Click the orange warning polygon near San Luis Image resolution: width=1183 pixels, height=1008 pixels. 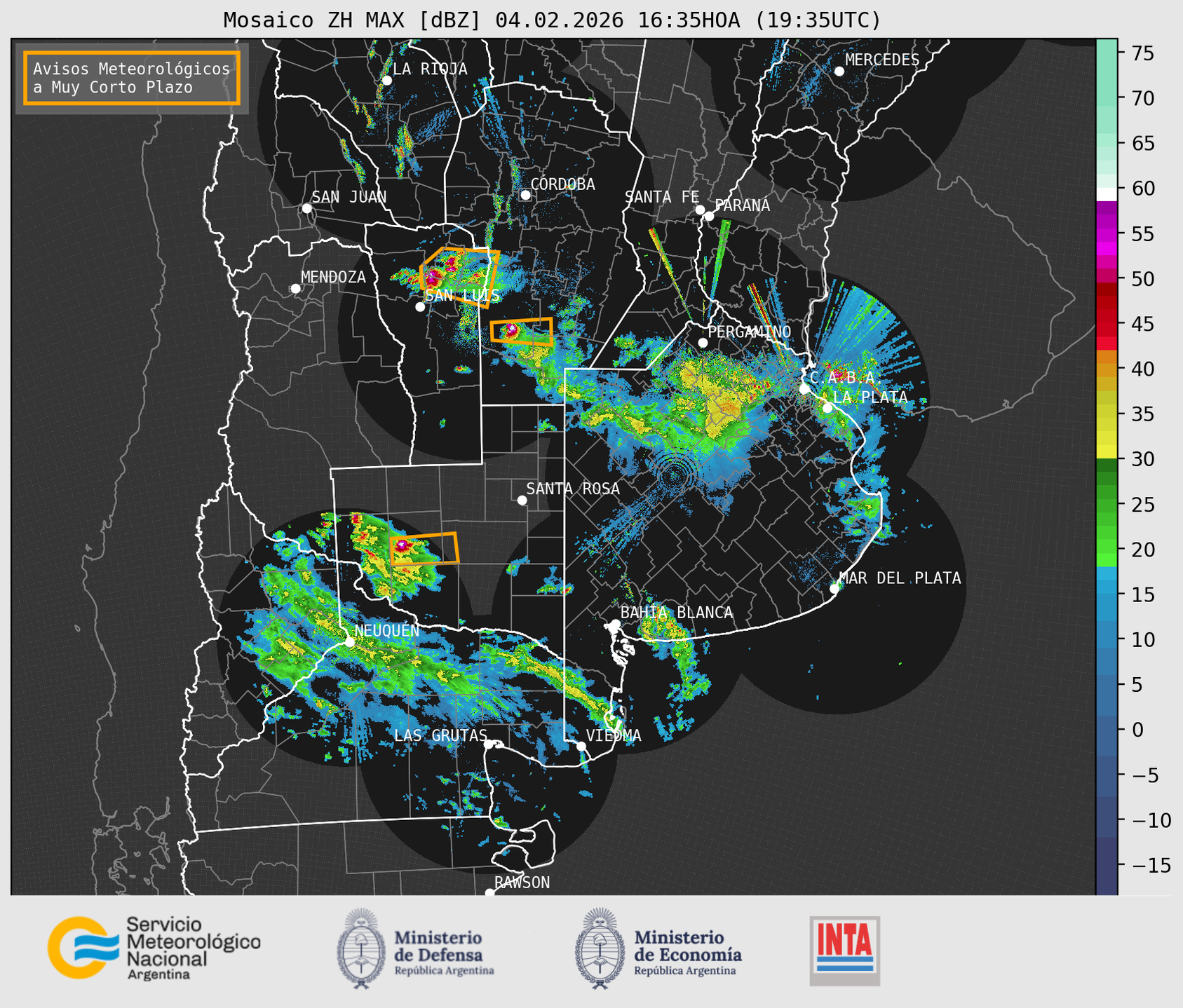tap(460, 278)
